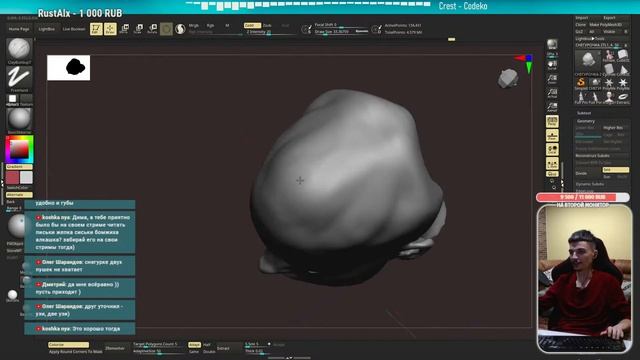Toggle the Smt option beside Divide
The width and height of the screenshot is (640, 360).
(616, 170)
